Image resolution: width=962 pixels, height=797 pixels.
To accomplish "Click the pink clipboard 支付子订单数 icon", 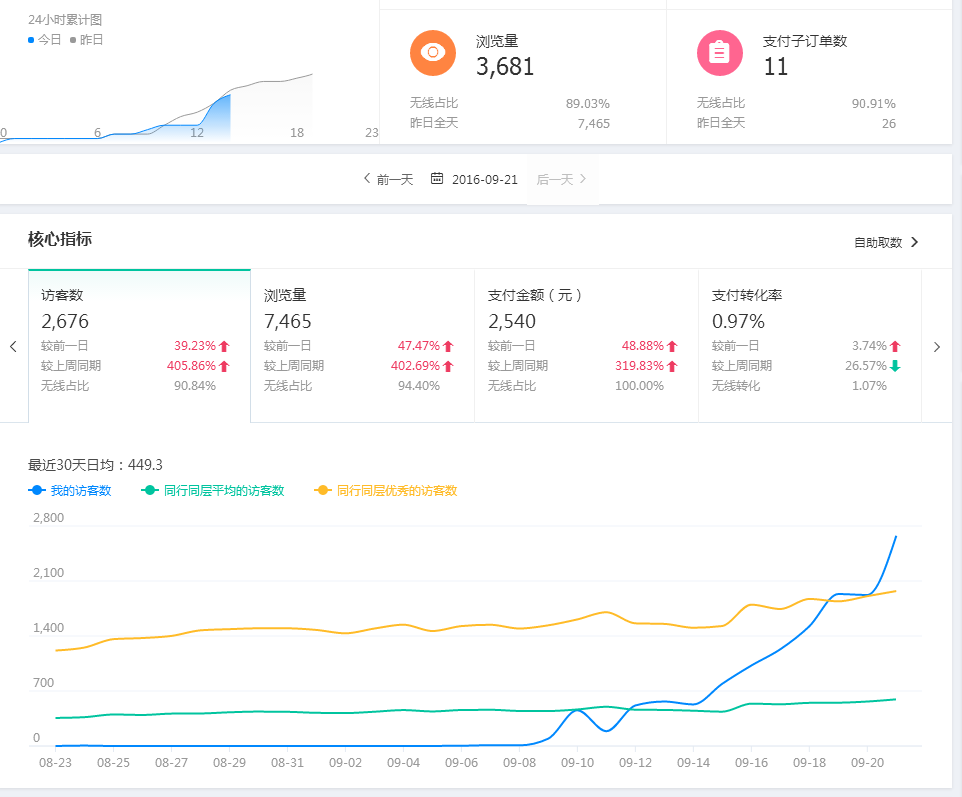I will tap(720, 53).
